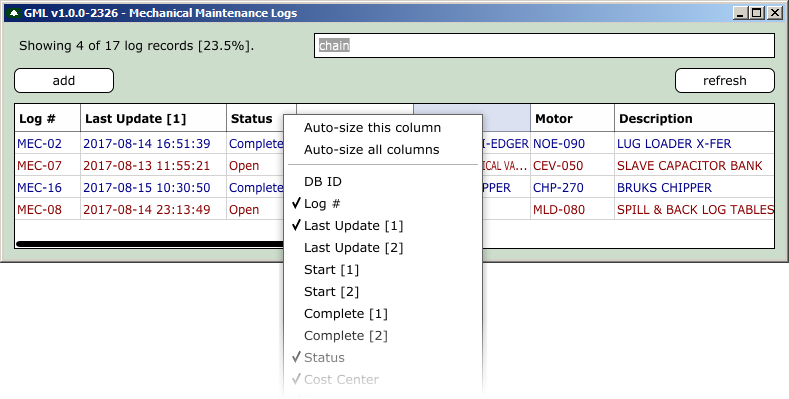Click description SLAVE CAPACITOR BANK

[689, 166]
